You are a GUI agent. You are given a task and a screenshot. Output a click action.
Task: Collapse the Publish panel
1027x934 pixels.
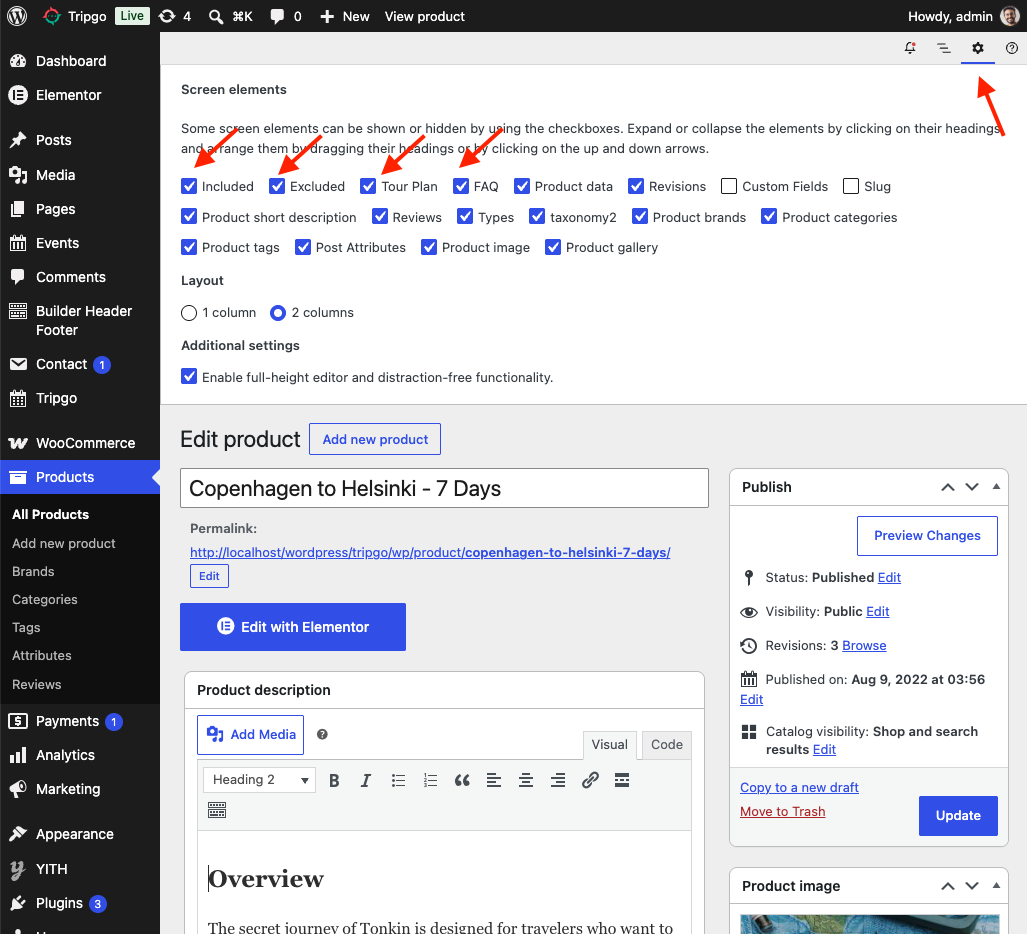point(996,487)
